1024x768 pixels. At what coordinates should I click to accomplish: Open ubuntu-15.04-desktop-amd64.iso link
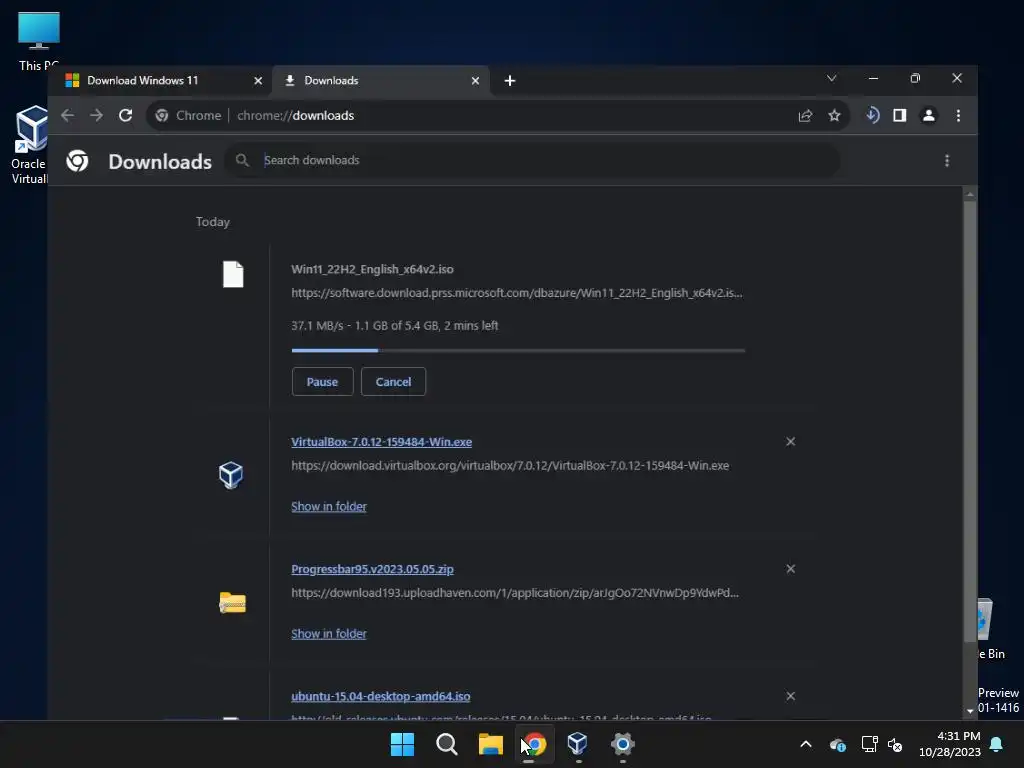pos(381,697)
